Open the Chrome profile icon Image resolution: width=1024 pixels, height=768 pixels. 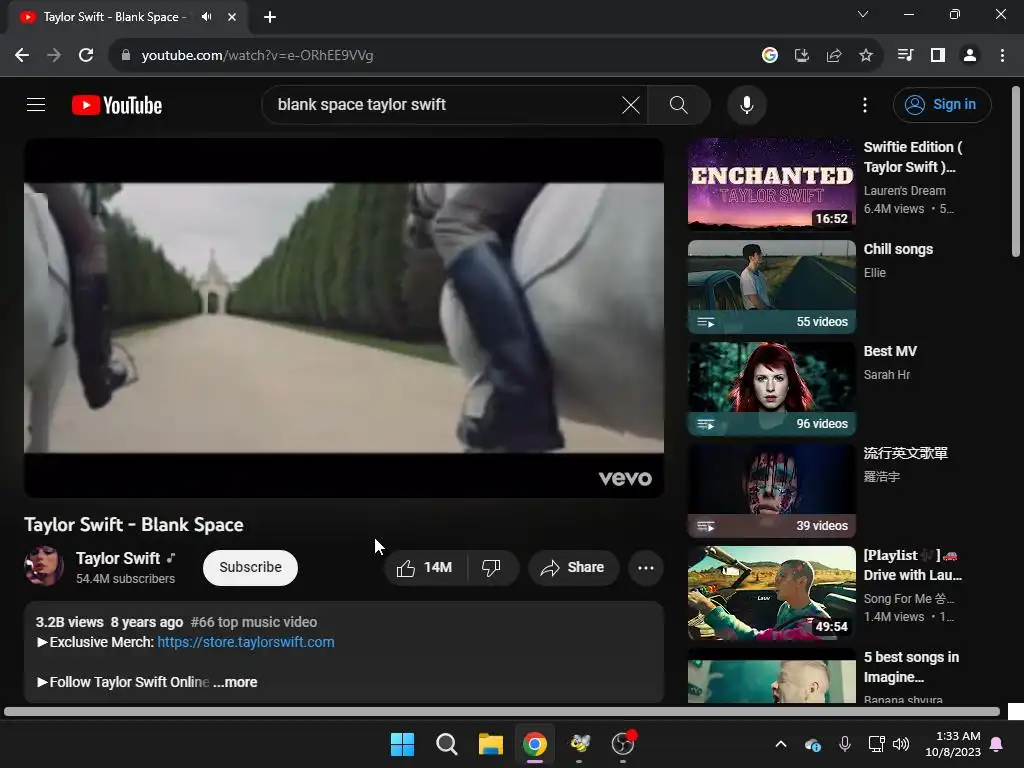970,56
